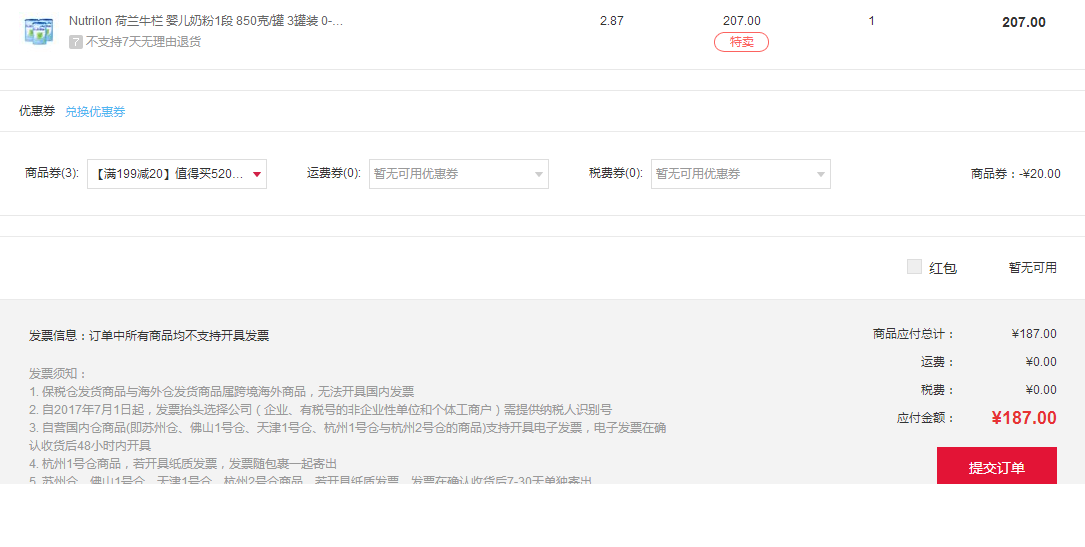This screenshot has height=547, width=1085.
Task: Click the 商品应付总计 label
Action: pyautogui.click(x=913, y=334)
